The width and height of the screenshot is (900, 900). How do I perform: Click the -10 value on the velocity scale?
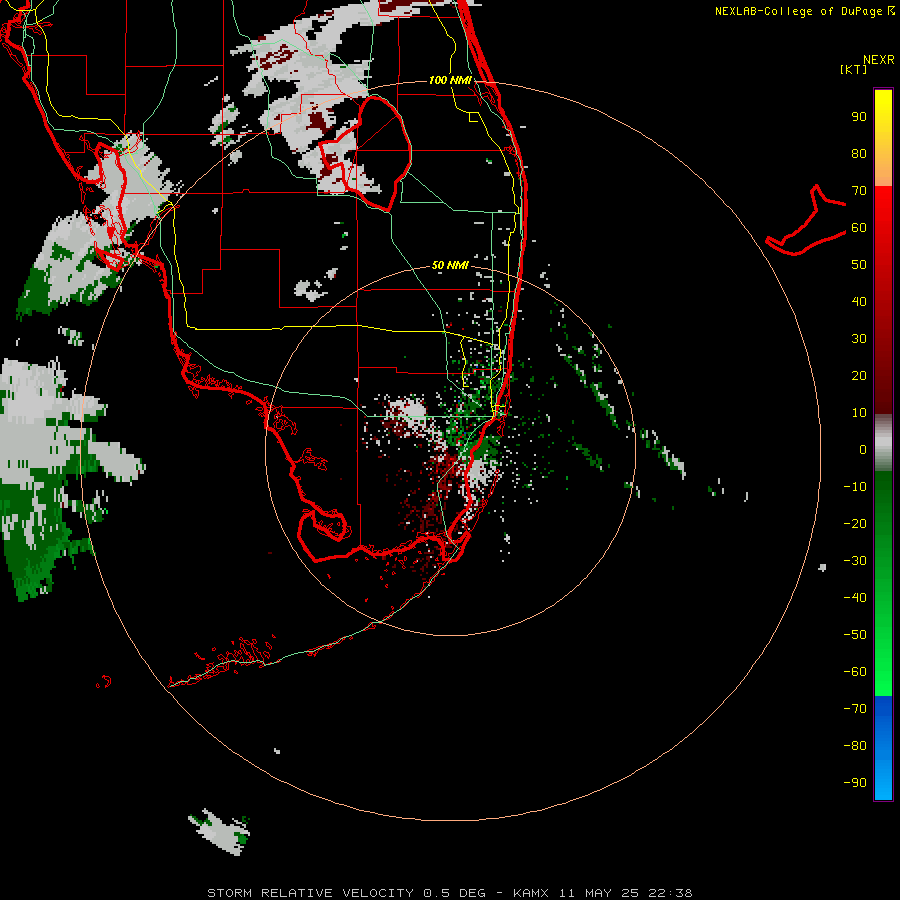[855, 487]
